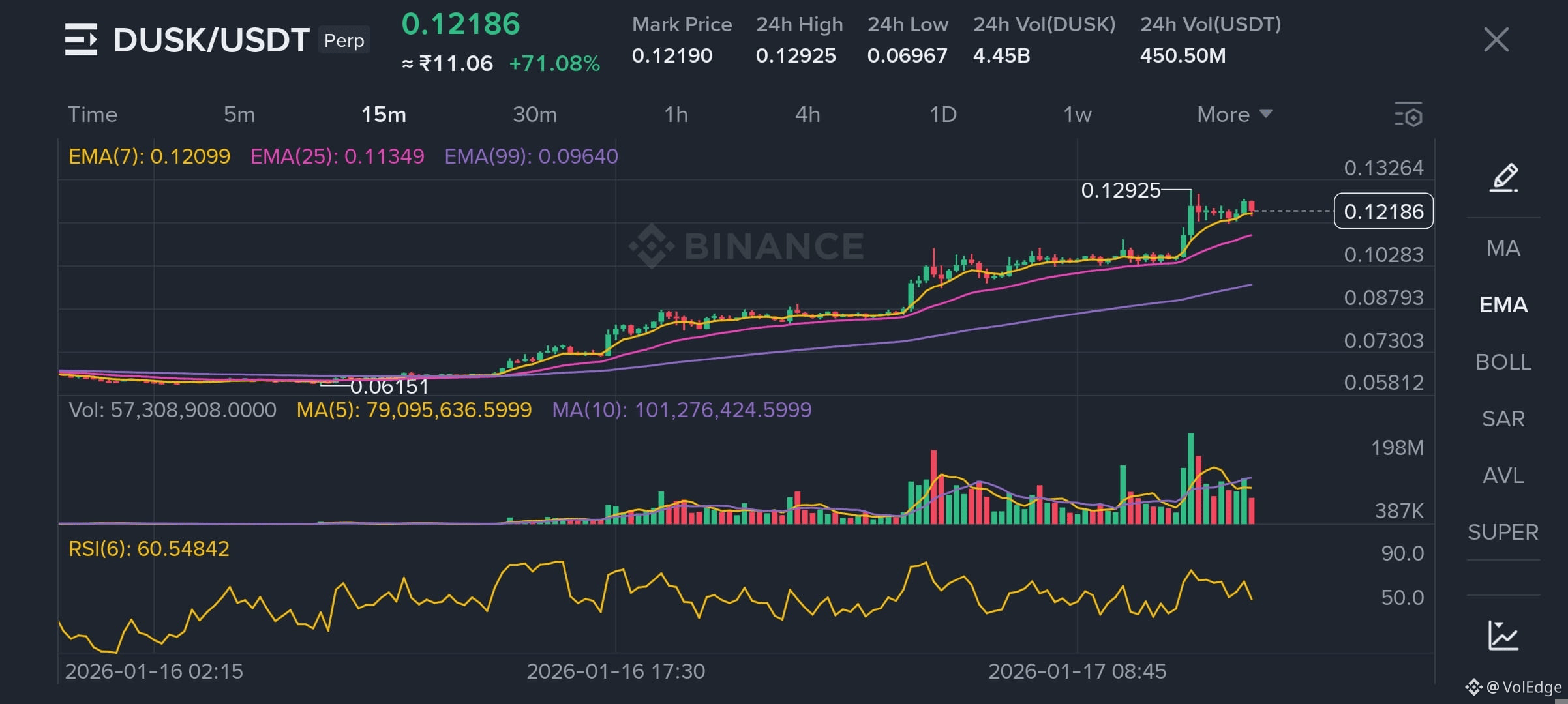Click the 0.13264 price axis label
The height and width of the screenshot is (704, 1568).
coord(1383,168)
